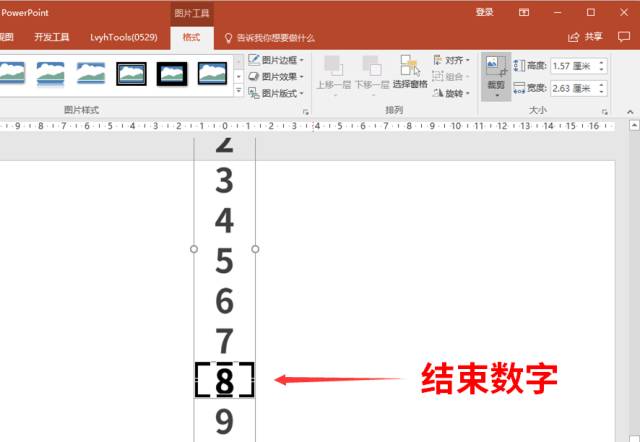Click the cropped digit 8 in the picture
This screenshot has width=640, height=442.
(x=224, y=382)
